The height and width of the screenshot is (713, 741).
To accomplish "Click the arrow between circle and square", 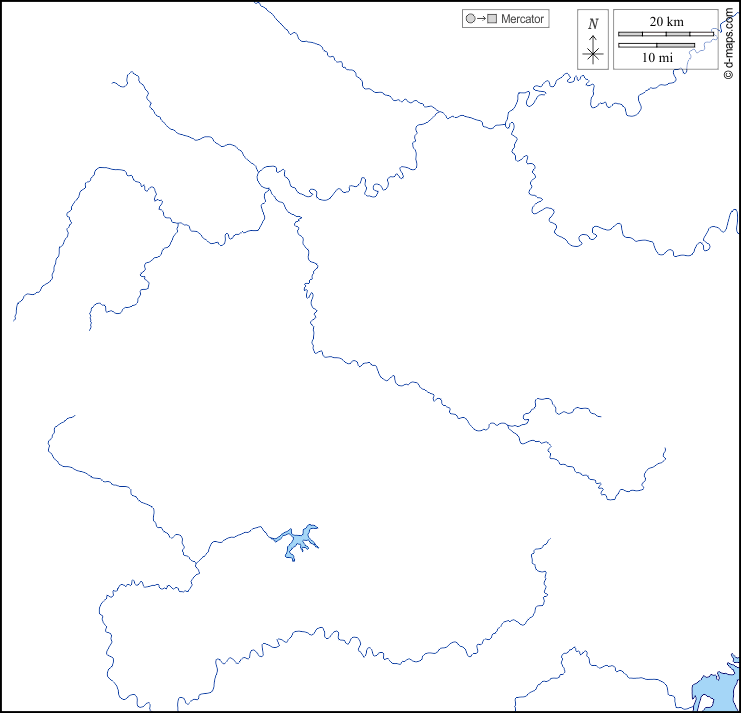I will [x=480, y=19].
